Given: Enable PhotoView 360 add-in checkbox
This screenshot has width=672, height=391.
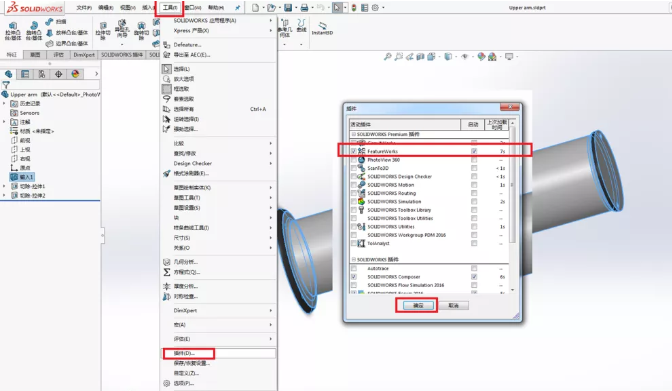Looking at the screenshot, I should tap(354, 160).
